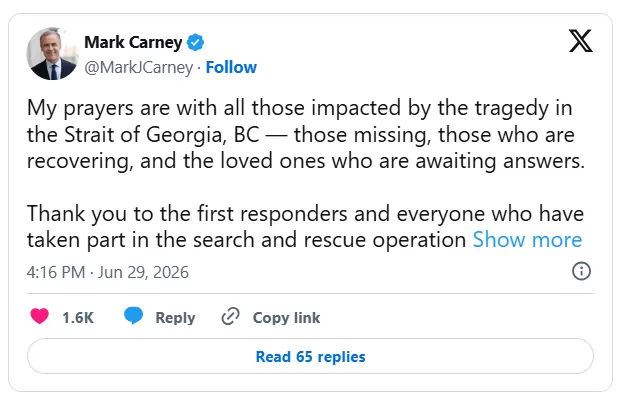Open the @MarkJCarney handle link

coord(139,68)
